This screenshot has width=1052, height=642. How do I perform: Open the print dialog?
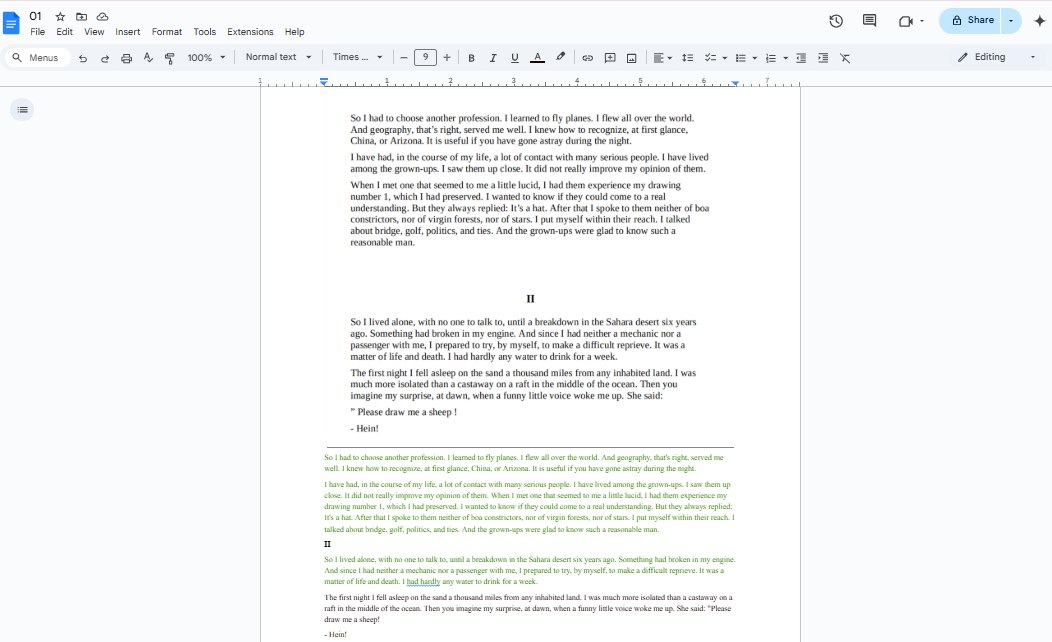tap(126, 57)
